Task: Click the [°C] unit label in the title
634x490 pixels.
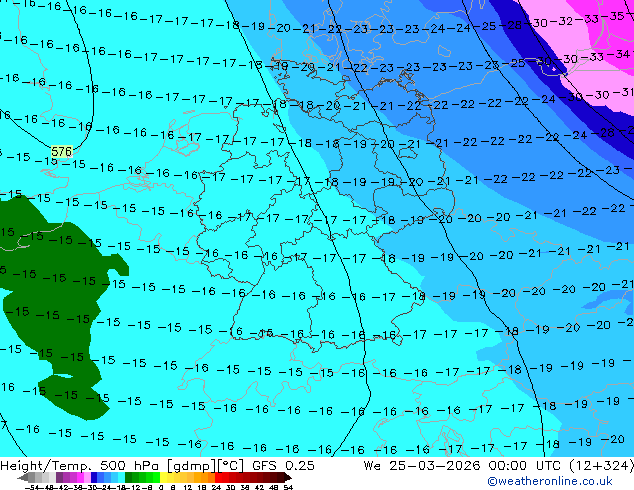Action: pyautogui.click(x=231, y=466)
